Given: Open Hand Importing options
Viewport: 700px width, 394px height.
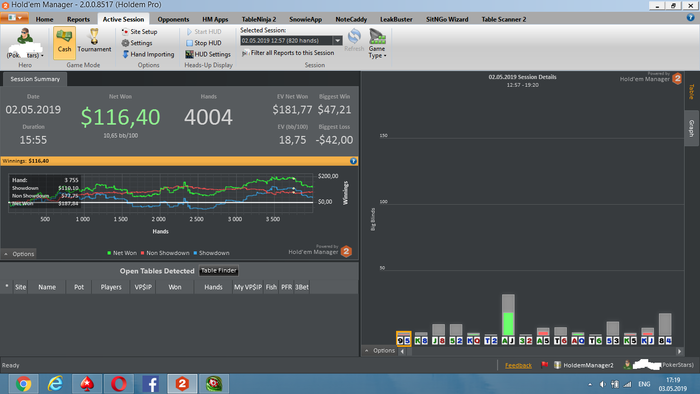Looking at the screenshot, I should click(148, 54).
